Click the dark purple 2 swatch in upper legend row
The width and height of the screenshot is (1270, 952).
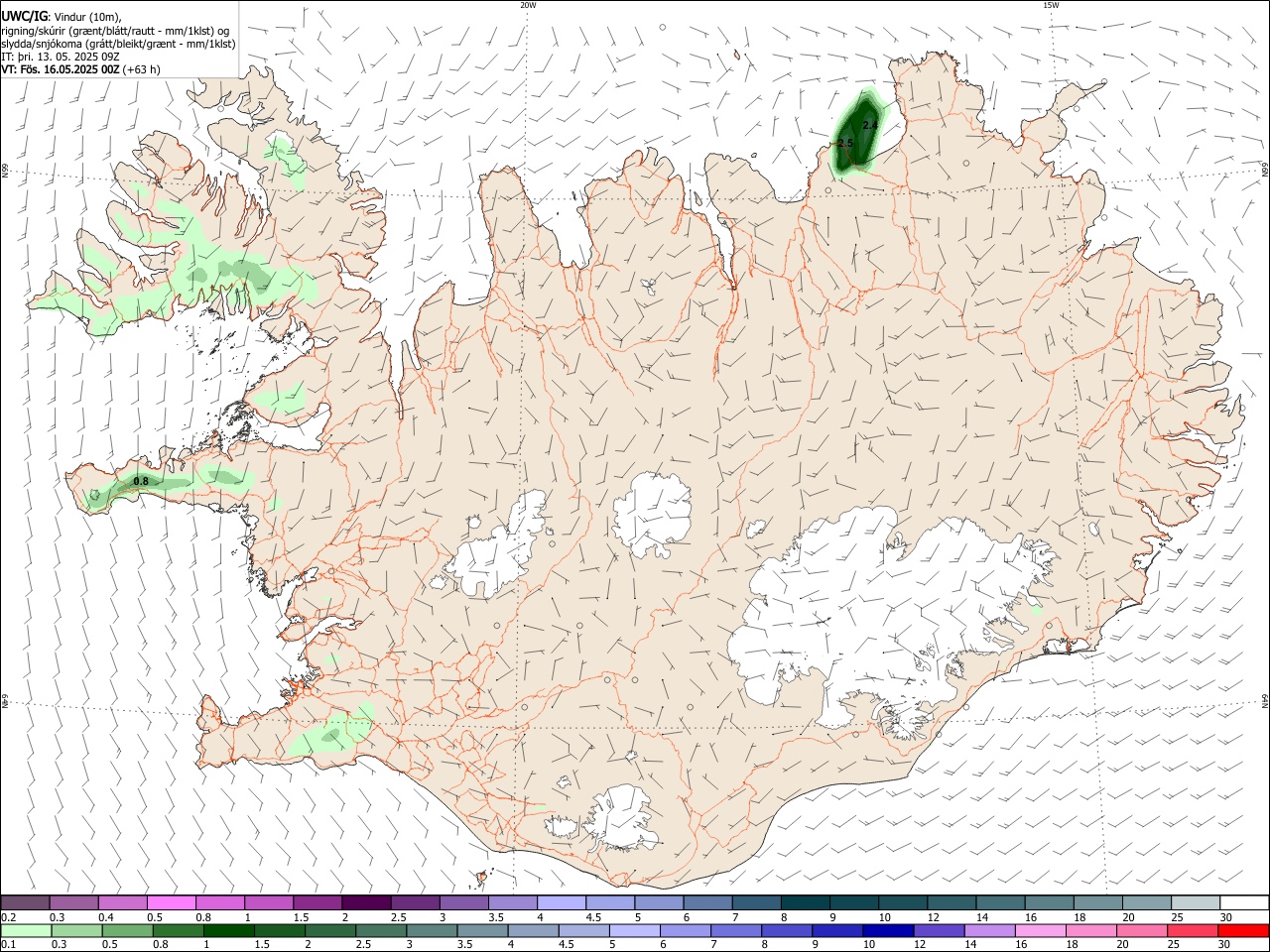[366, 903]
